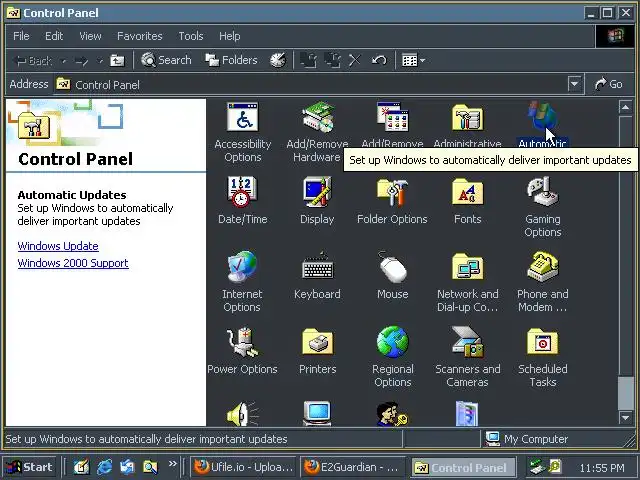Click the Start button
This screenshot has width=640, height=480.
29,467
